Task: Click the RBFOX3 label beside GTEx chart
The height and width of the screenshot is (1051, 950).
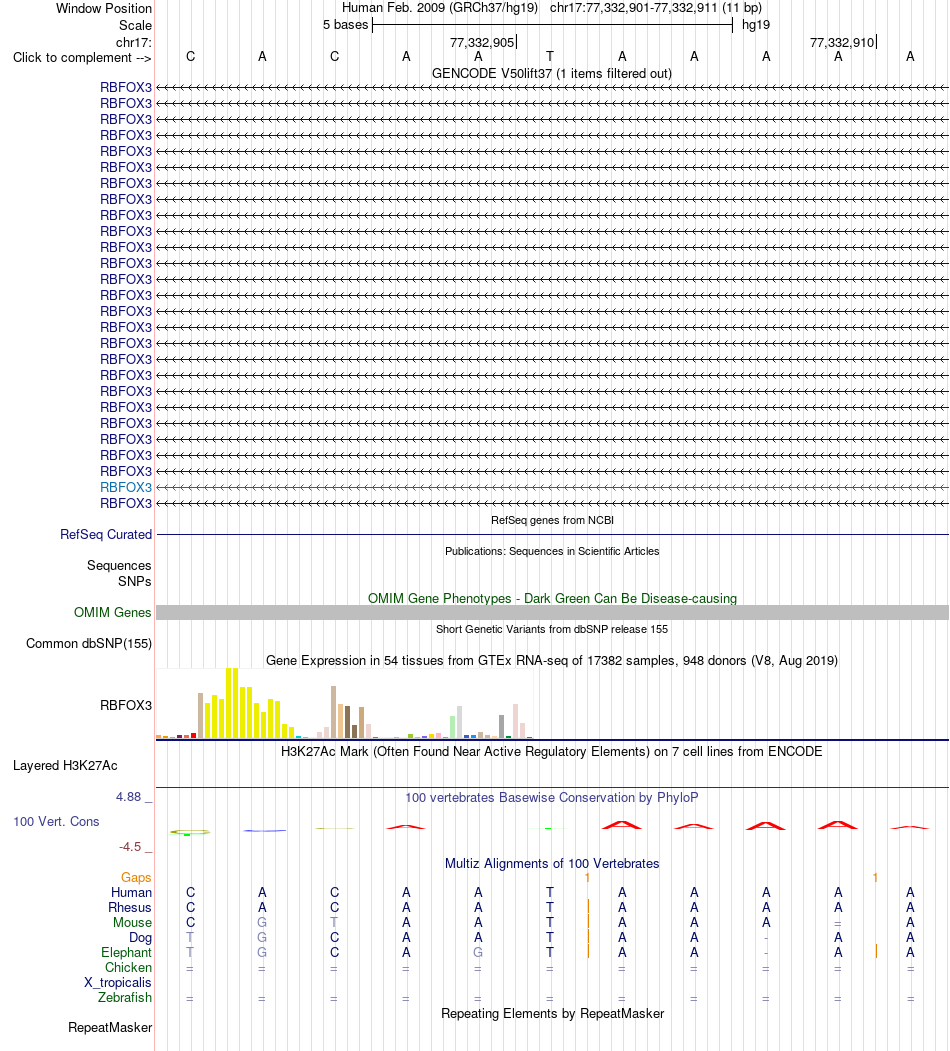Action: tap(126, 705)
